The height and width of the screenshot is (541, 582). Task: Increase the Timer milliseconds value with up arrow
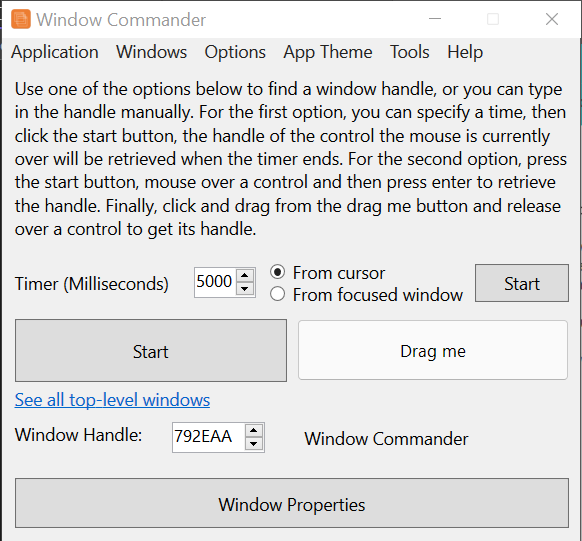click(x=245, y=275)
